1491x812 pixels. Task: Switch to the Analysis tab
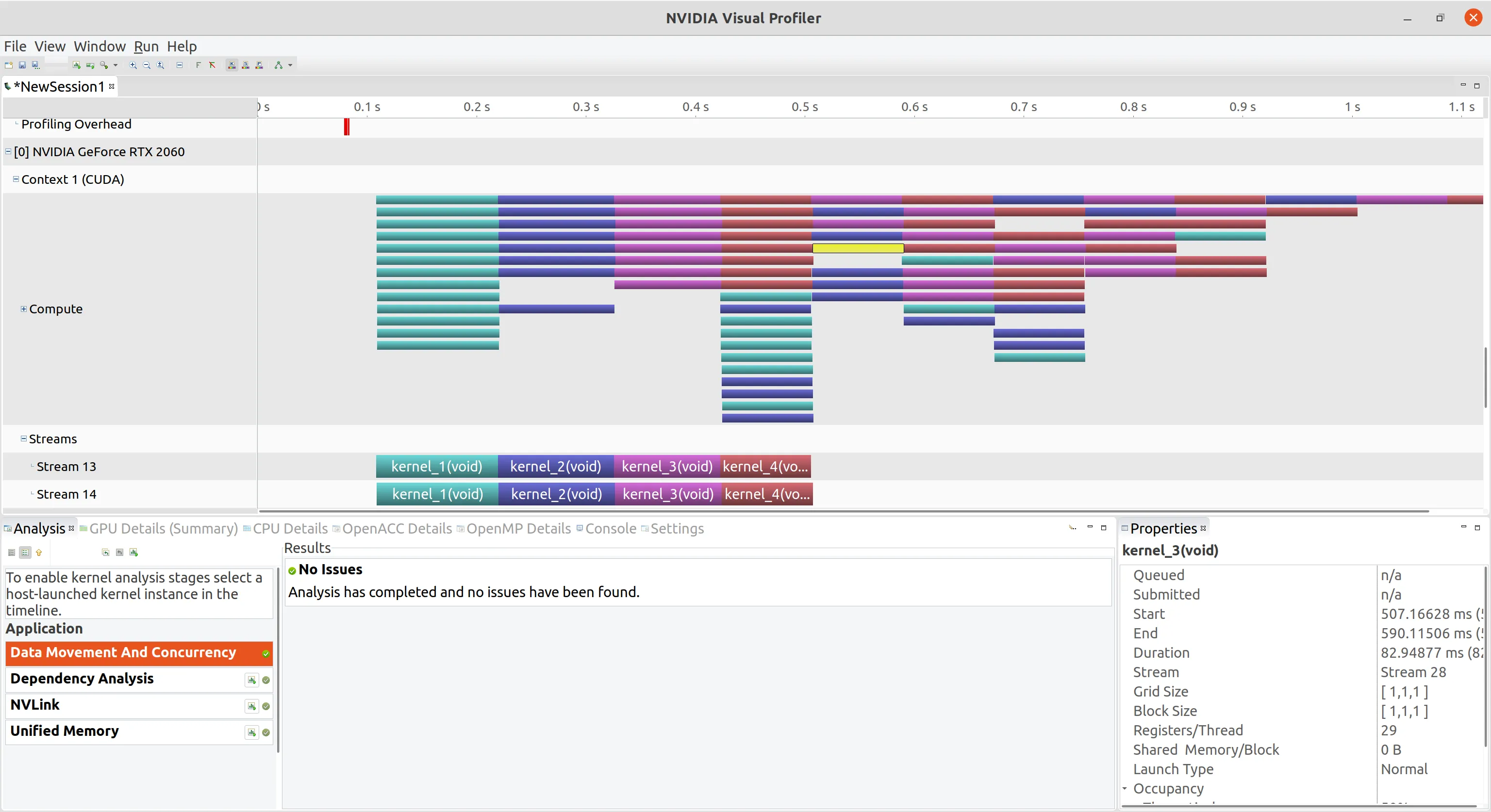[x=39, y=529]
